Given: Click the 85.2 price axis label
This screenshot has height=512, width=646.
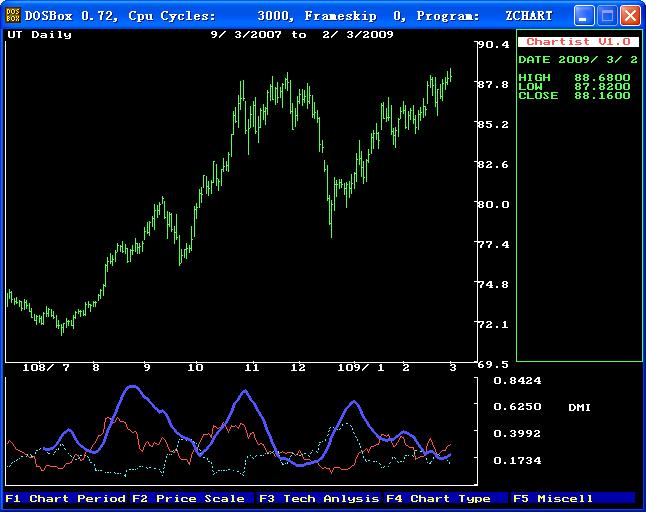Looking at the screenshot, I should [494, 124].
